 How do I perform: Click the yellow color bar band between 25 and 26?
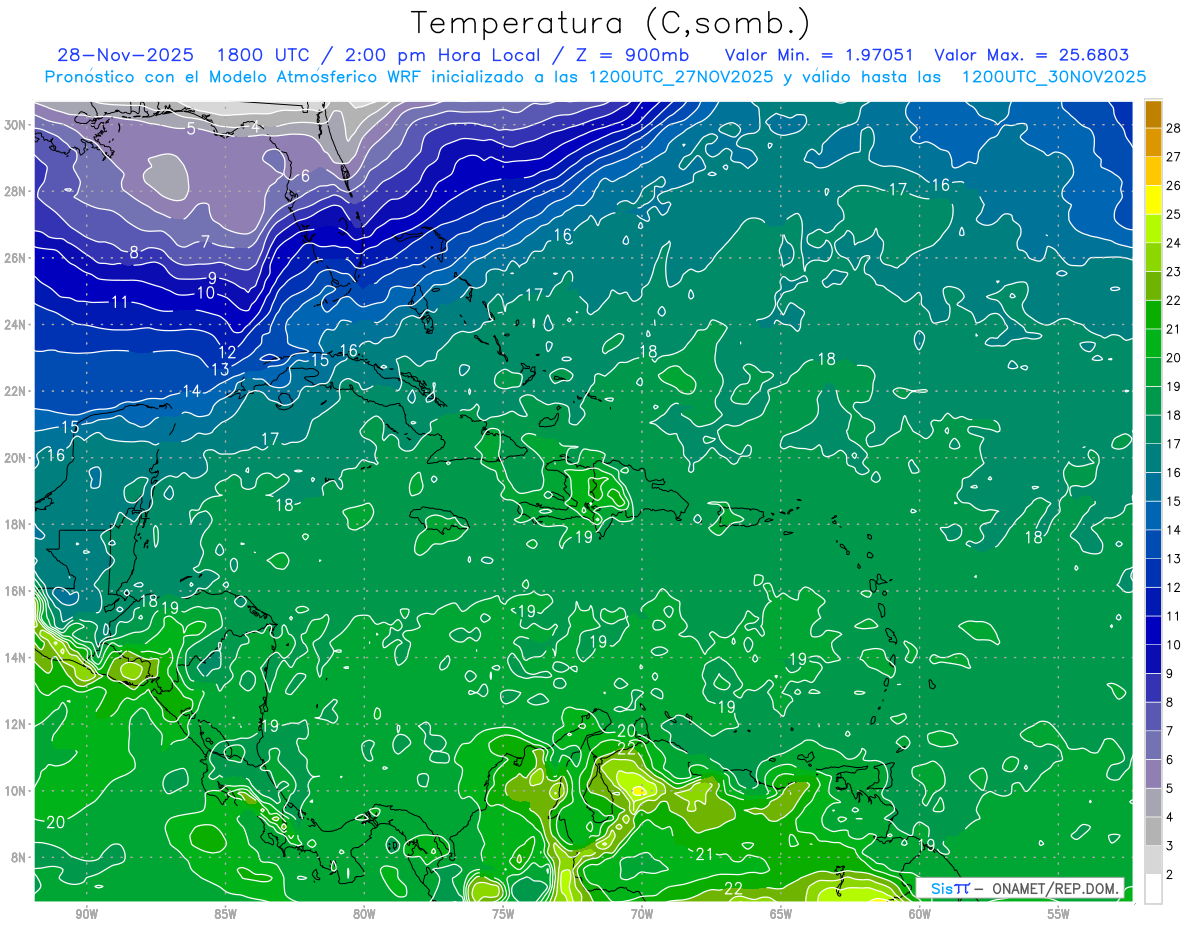tap(1153, 200)
